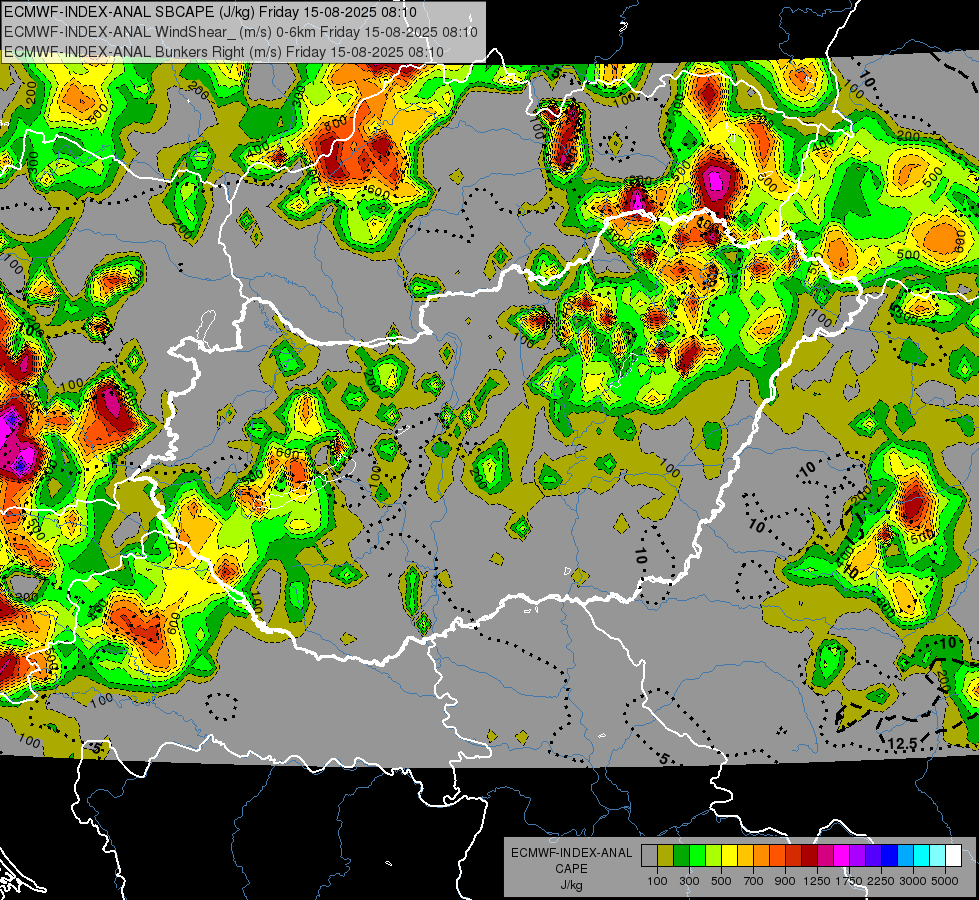Click the ECMWF-INDEX-ANAL legend title
The width and height of the screenshot is (979, 900).
pyautogui.click(x=571, y=853)
